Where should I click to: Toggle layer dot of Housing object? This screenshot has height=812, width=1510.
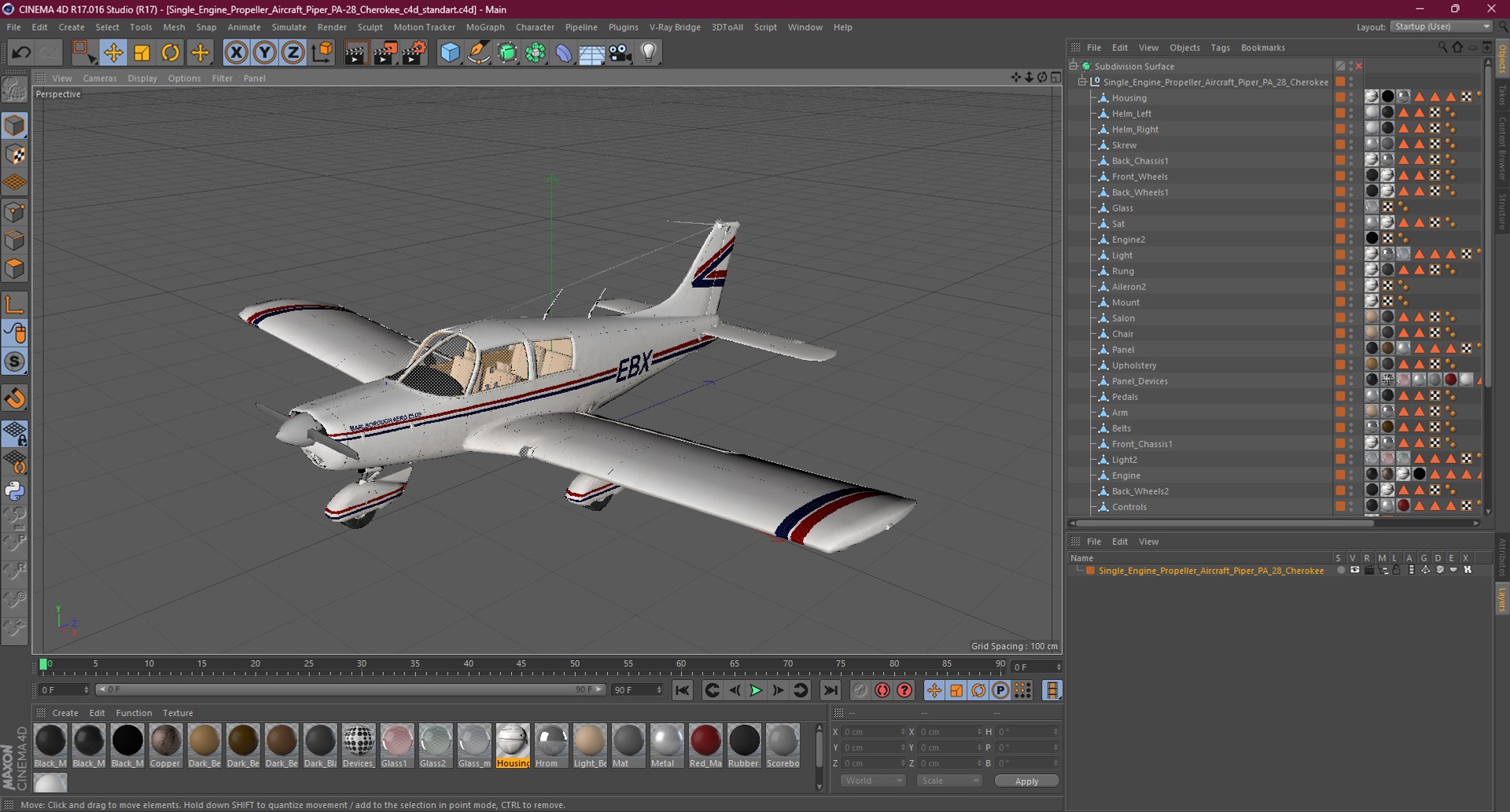click(1340, 97)
